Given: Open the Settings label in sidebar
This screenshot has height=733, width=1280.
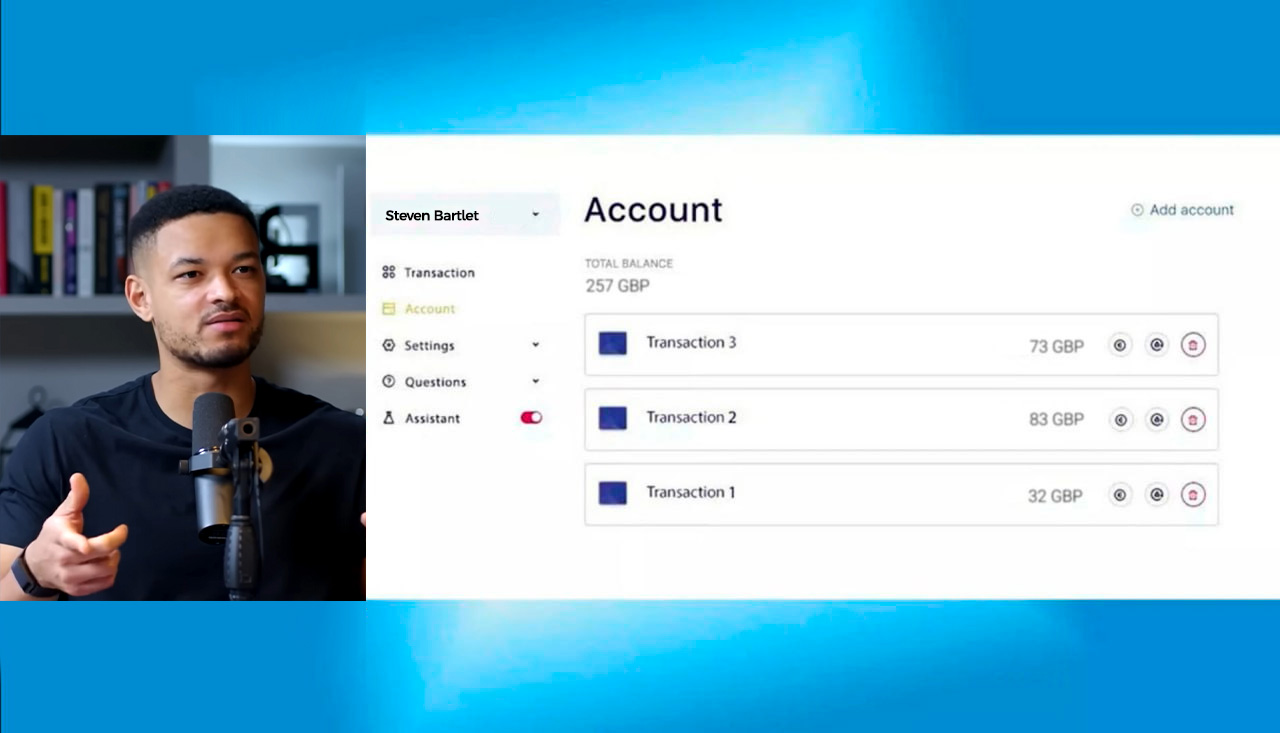Looking at the screenshot, I should coord(429,346).
